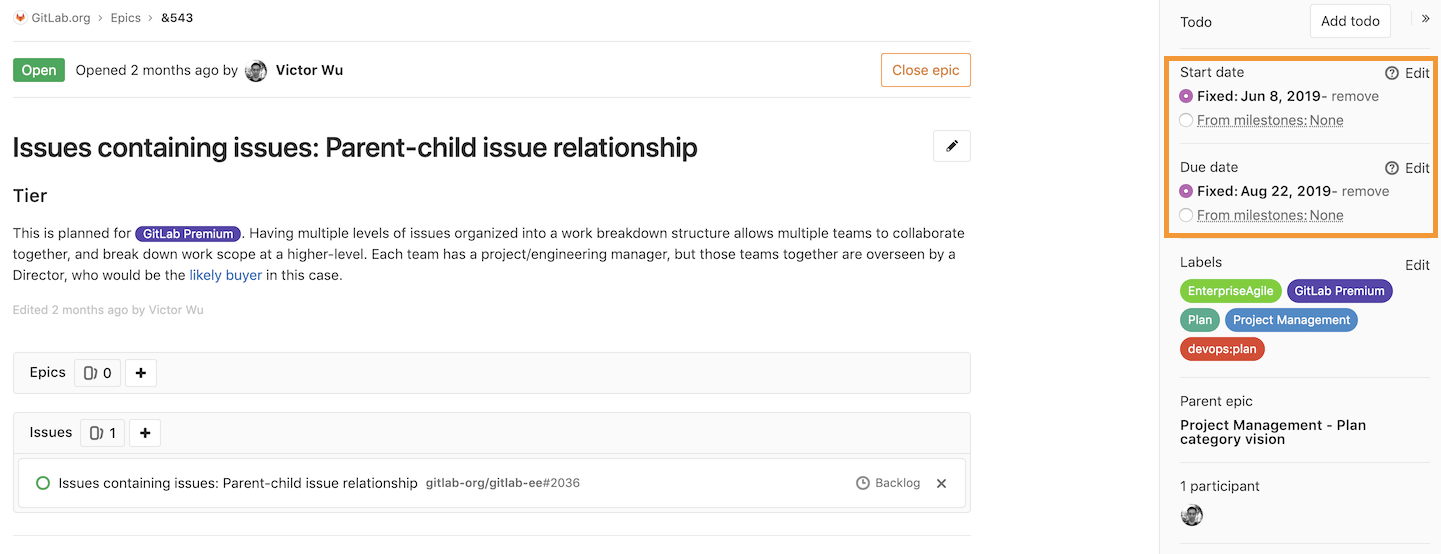Click the Add todo button
Screen dimensions: 1441x554
pyautogui.click(x=1350, y=21)
